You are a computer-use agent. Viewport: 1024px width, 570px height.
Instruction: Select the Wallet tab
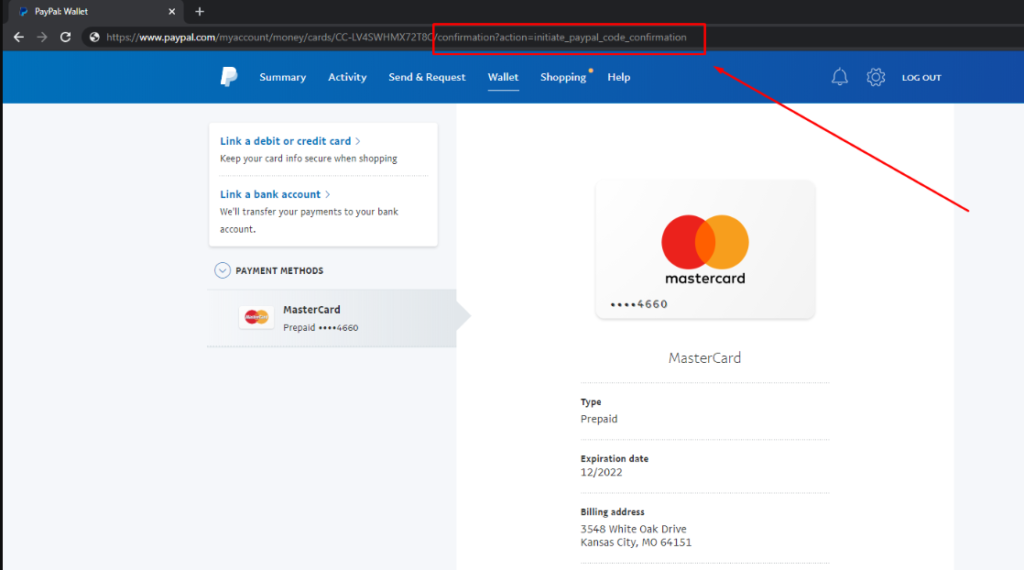click(x=503, y=77)
